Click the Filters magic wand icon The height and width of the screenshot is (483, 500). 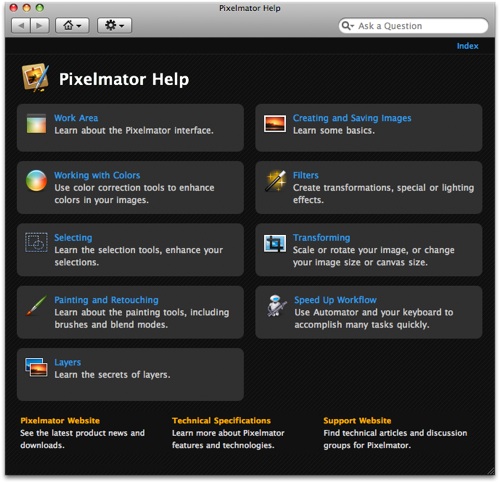(x=275, y=181)
